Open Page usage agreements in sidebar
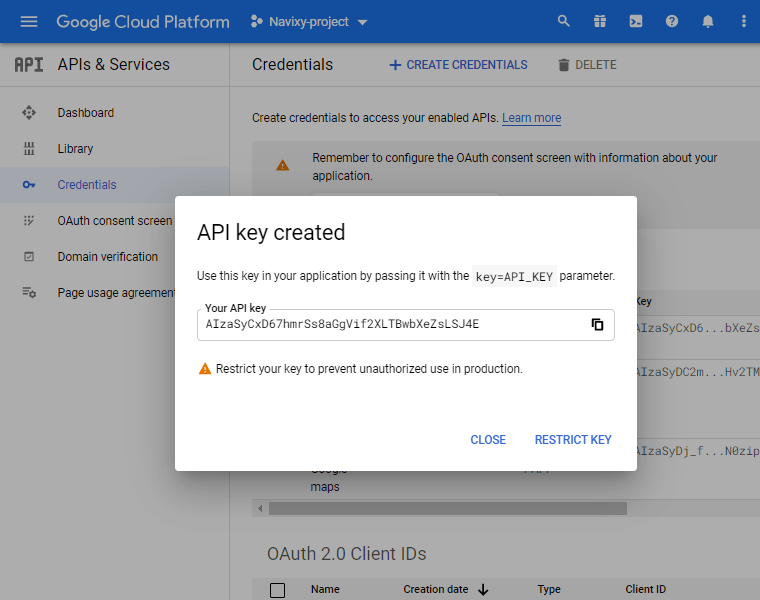Image resolution: width=760 pixels, height=600 pixels. 116,293
